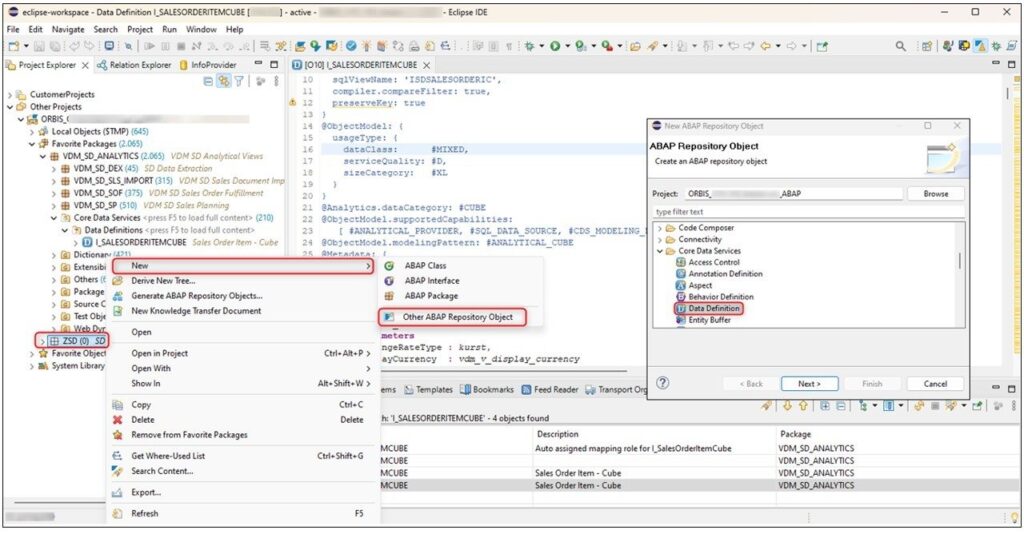Collapse Core Data Services in wizard tree
This screenshot has height=534, width=1024.
pos(660,251)
